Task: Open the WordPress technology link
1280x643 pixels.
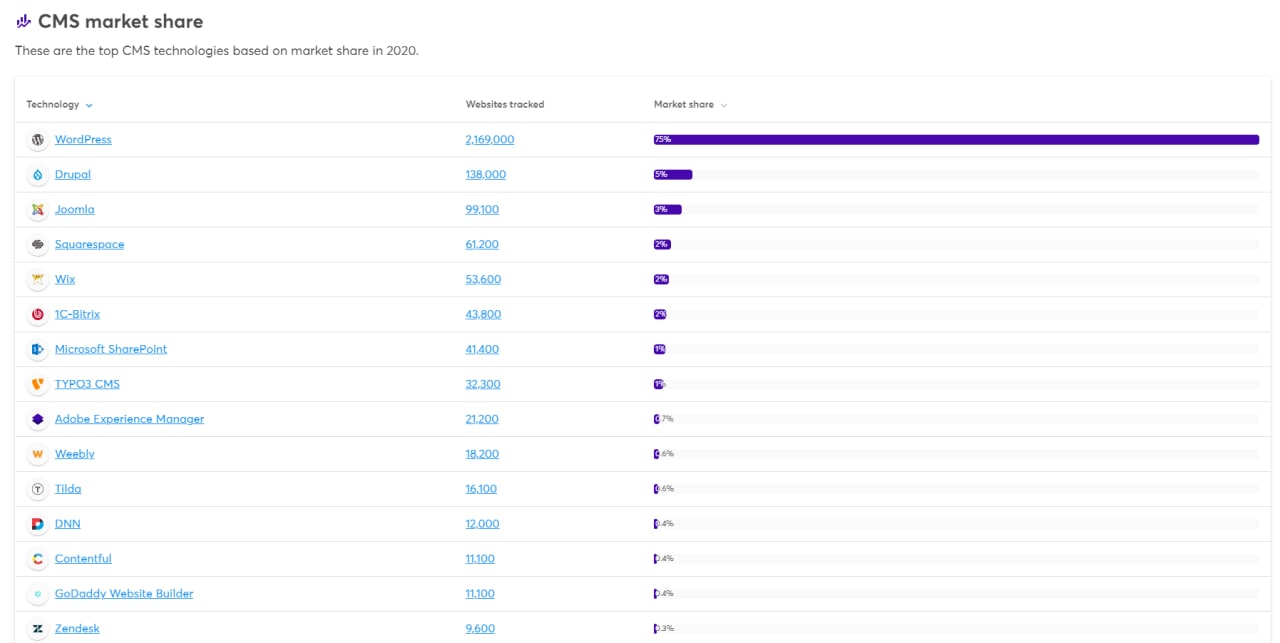Action: pyautogui.click(x=83, y=140)
